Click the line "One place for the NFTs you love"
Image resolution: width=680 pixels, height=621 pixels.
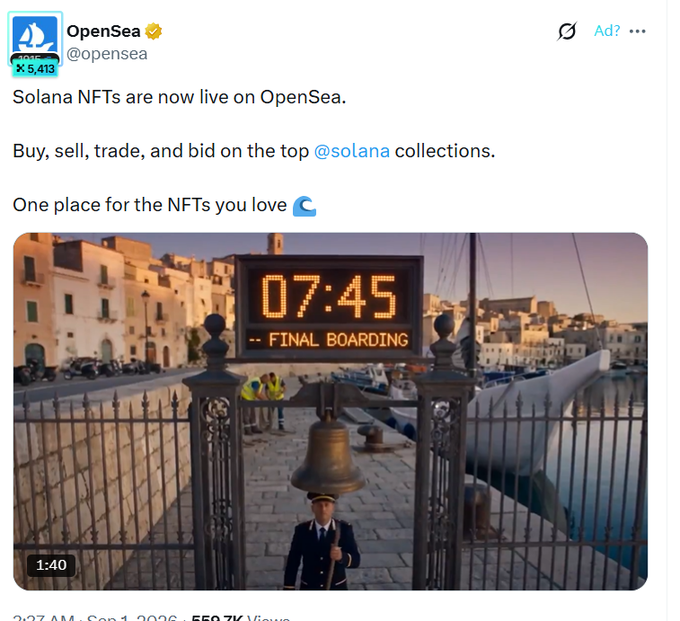[x=150, y=205]
